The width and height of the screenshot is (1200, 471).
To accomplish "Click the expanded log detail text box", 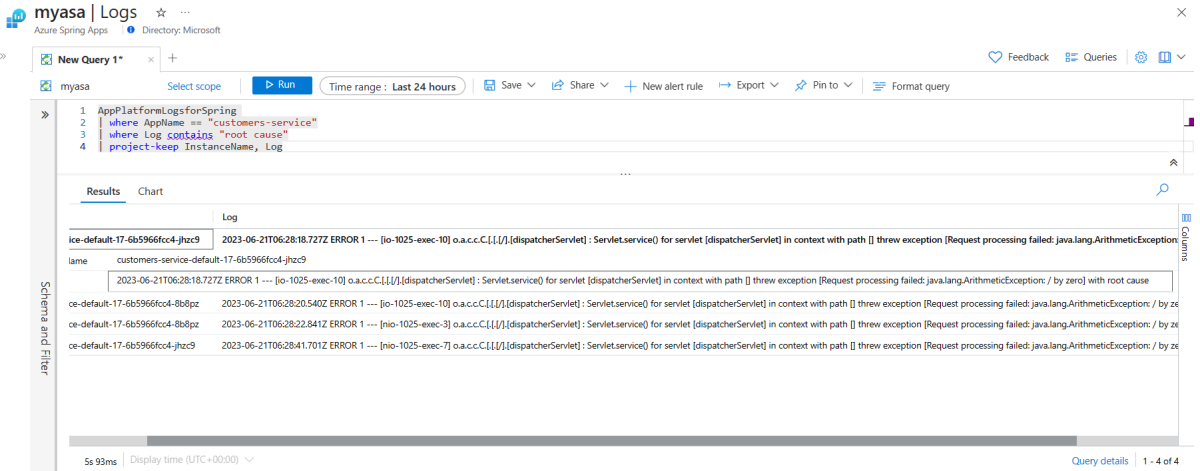I will click(x=639, y=281).
